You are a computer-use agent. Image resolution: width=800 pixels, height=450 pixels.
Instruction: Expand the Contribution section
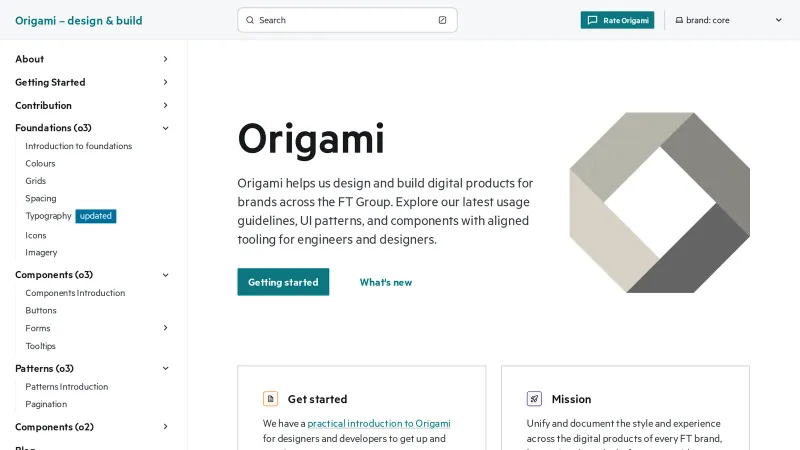165,105
